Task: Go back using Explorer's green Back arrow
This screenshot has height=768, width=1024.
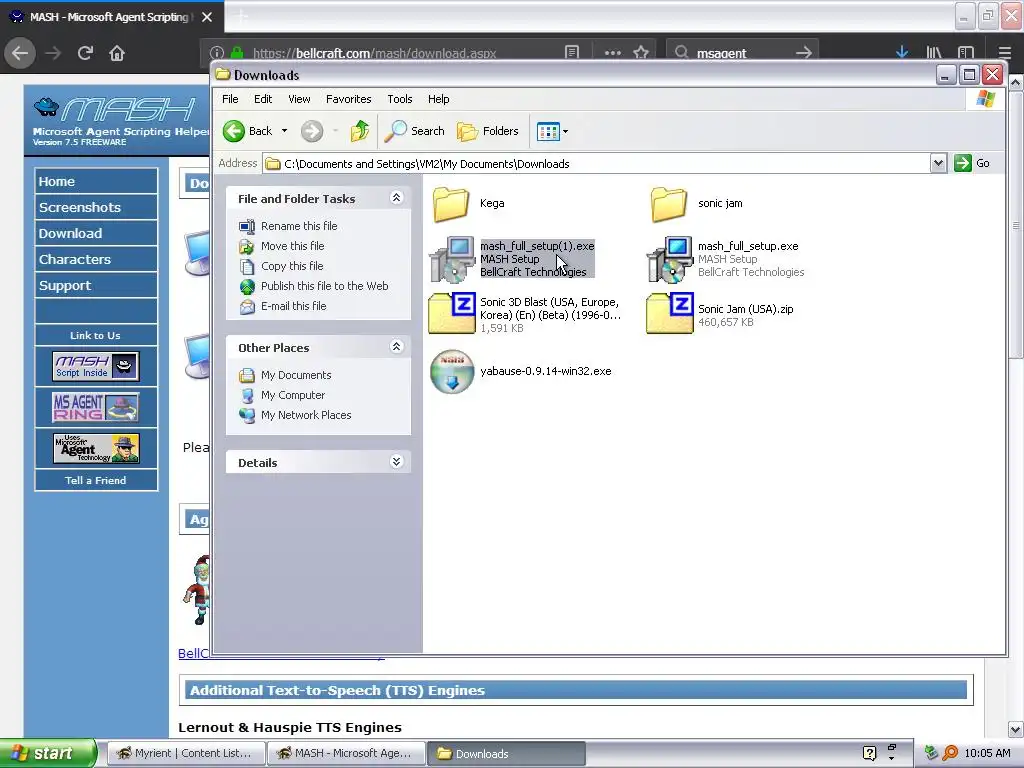Action: [x=234, y=131]
